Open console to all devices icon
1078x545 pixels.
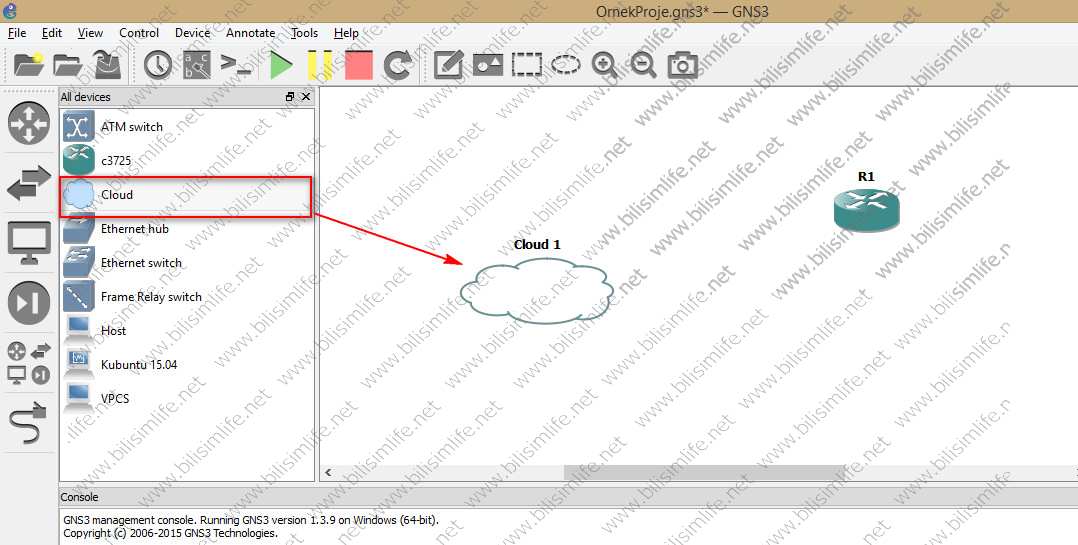click(236, 65)
